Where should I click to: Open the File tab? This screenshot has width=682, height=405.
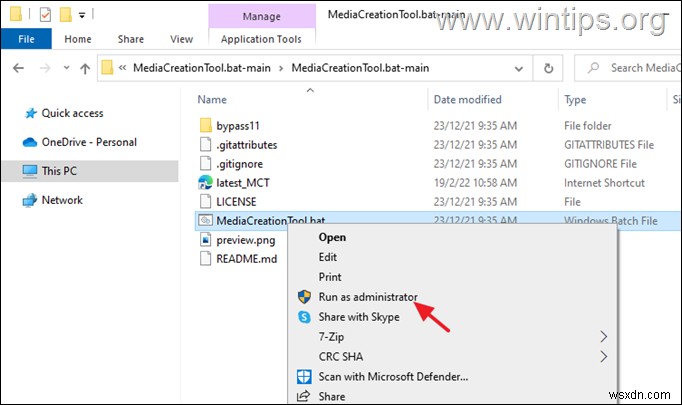[26, 39]
